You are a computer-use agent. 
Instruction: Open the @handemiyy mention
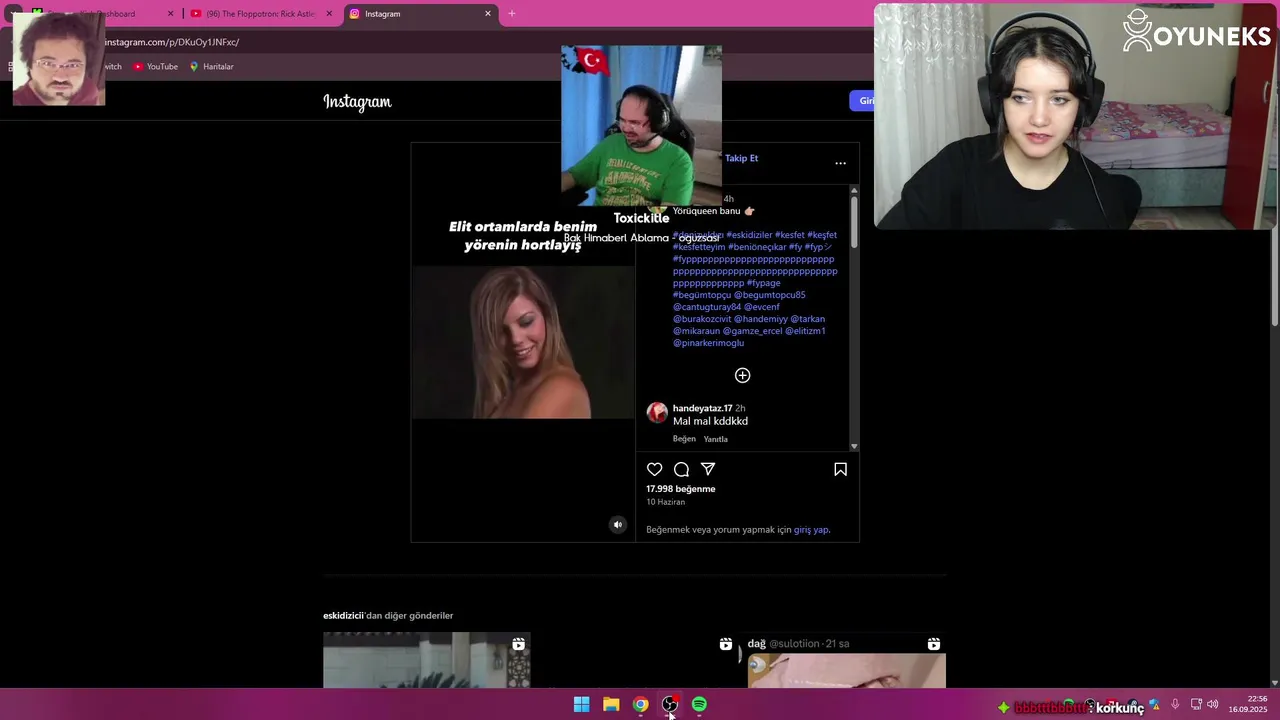pyautogui.click(x=761, y=319)
